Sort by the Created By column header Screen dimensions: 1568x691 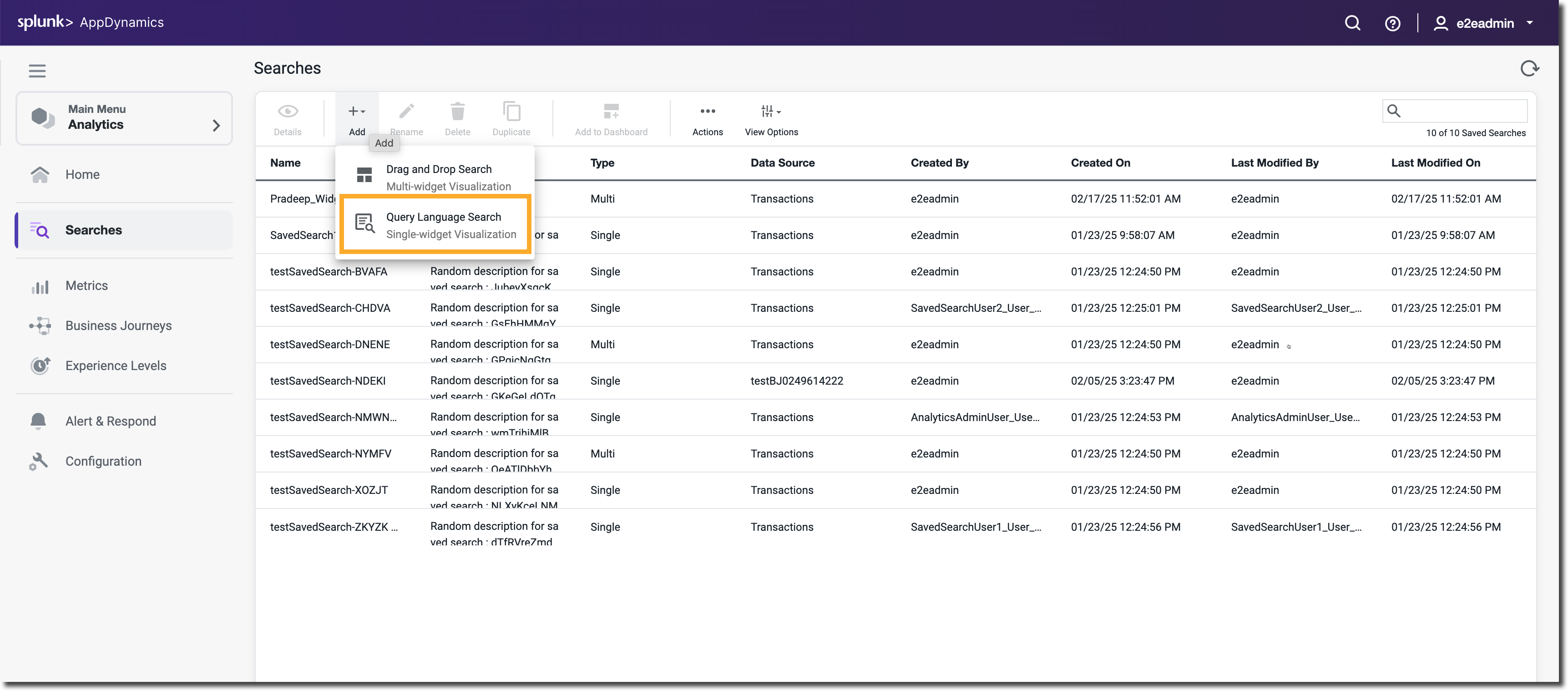tap(939, 163)
